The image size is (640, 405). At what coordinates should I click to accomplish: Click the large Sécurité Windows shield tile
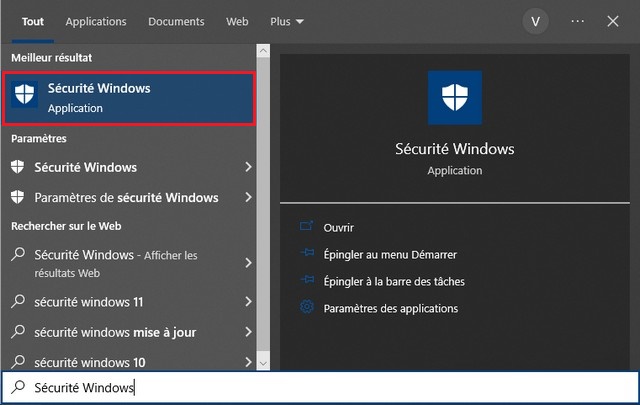[x=454, y=98]
